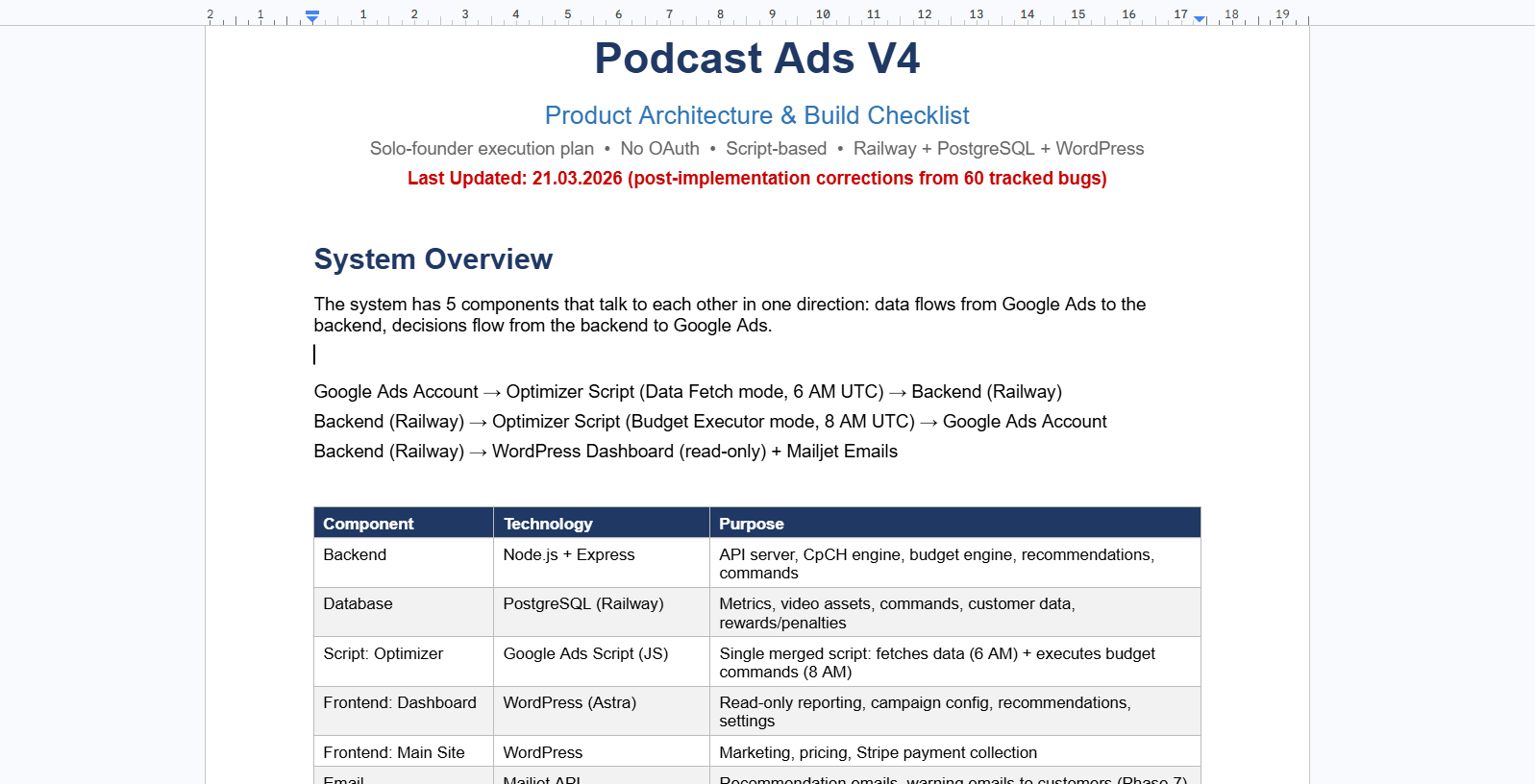Click the Product Architecture & Build Checklist subtitle
Viewport: 1535px width, 784px height.
coord(756,115)
